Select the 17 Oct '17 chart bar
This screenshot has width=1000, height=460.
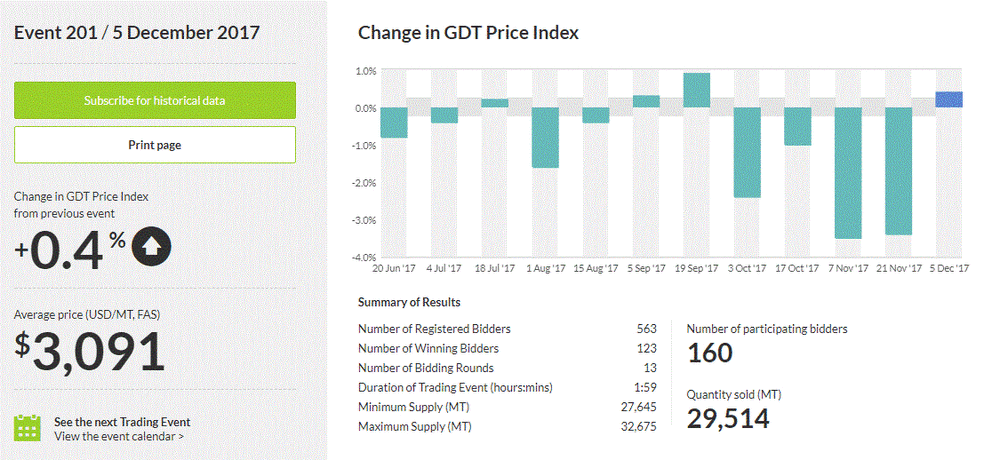[797, 126]
